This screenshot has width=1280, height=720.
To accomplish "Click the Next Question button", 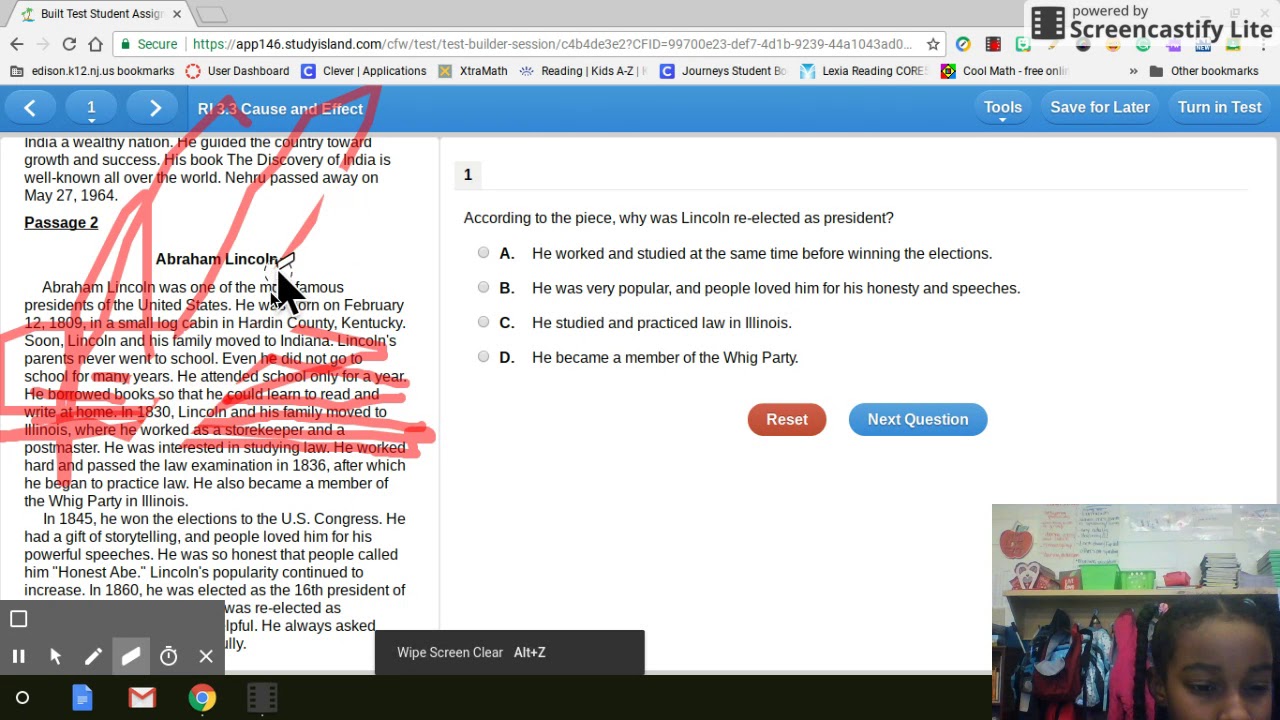I will pos(917,419).
